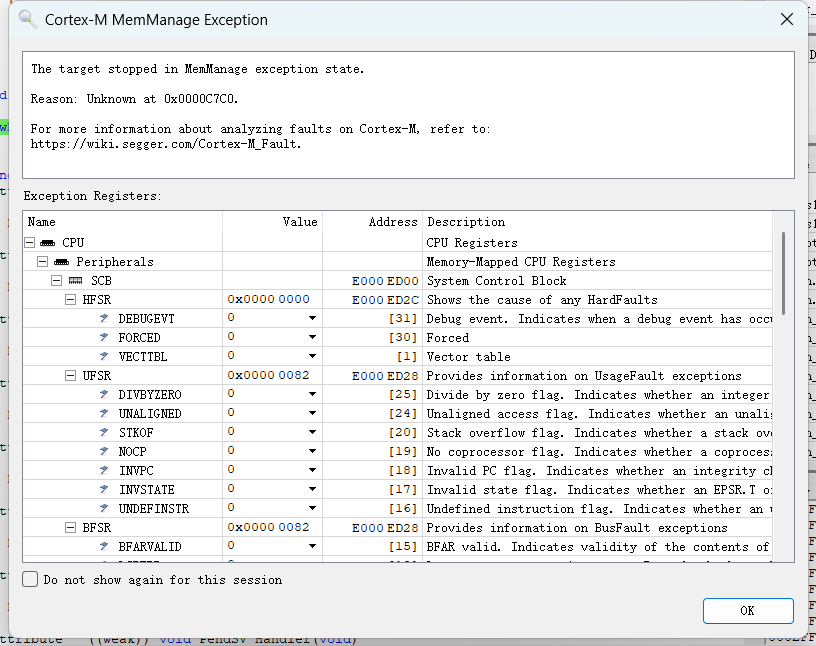Enable 'Do not show again for this session'

click(x=31, y=580)
